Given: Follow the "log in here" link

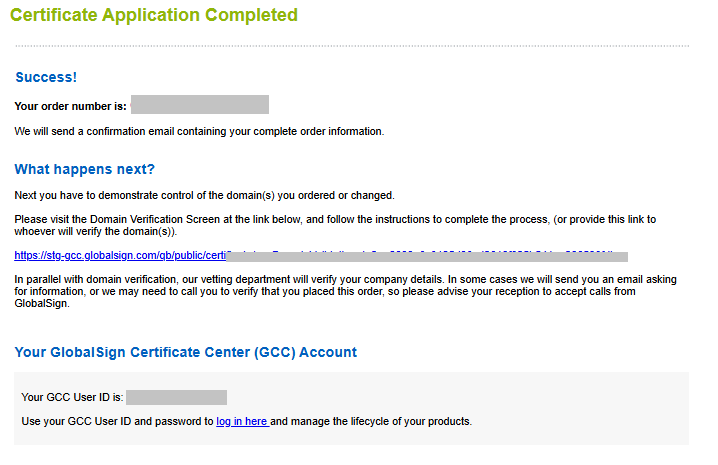Looking at the screenshot, I should click(242, 421).
